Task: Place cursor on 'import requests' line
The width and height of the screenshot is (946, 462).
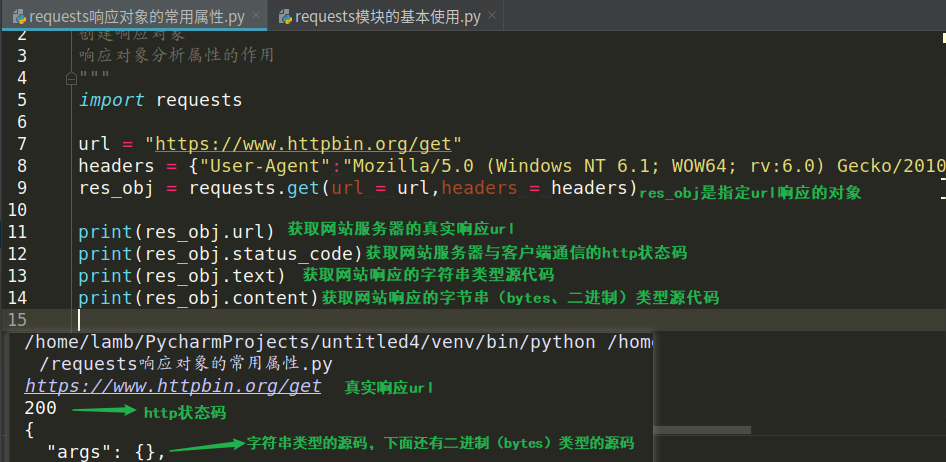Action: tap(160, 100)
